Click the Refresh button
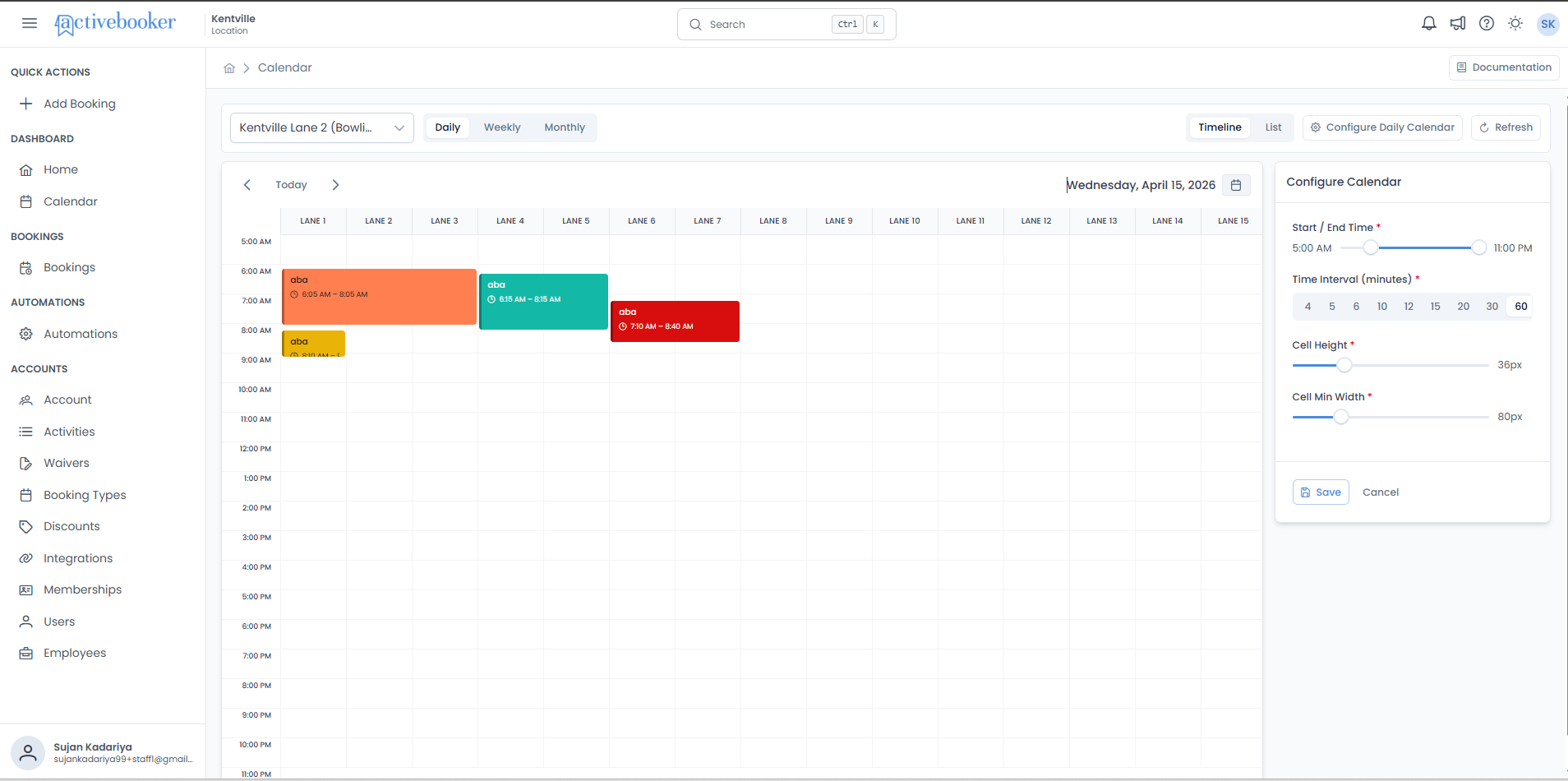The width and height of the screenshot is (1568, 781). pos(1506,127)
